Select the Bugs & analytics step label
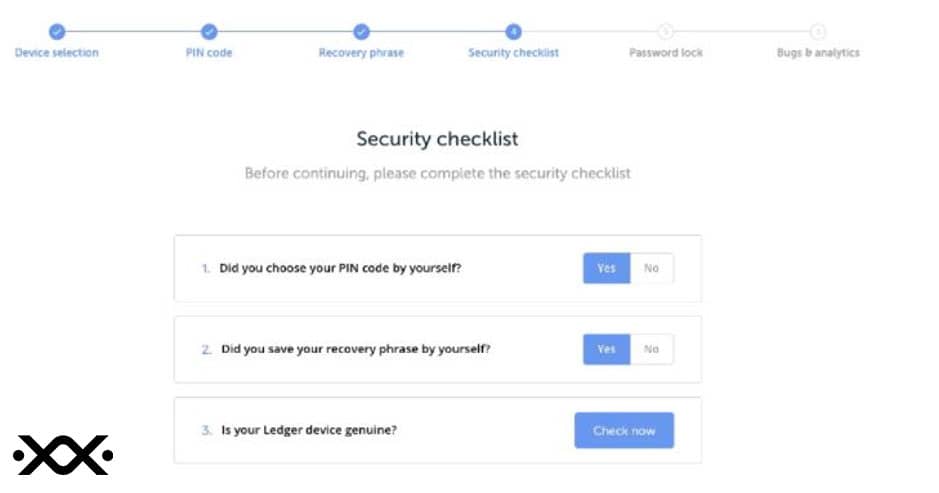Image resolution: width=939 pixels, height=493 pixels. (818, 53)
